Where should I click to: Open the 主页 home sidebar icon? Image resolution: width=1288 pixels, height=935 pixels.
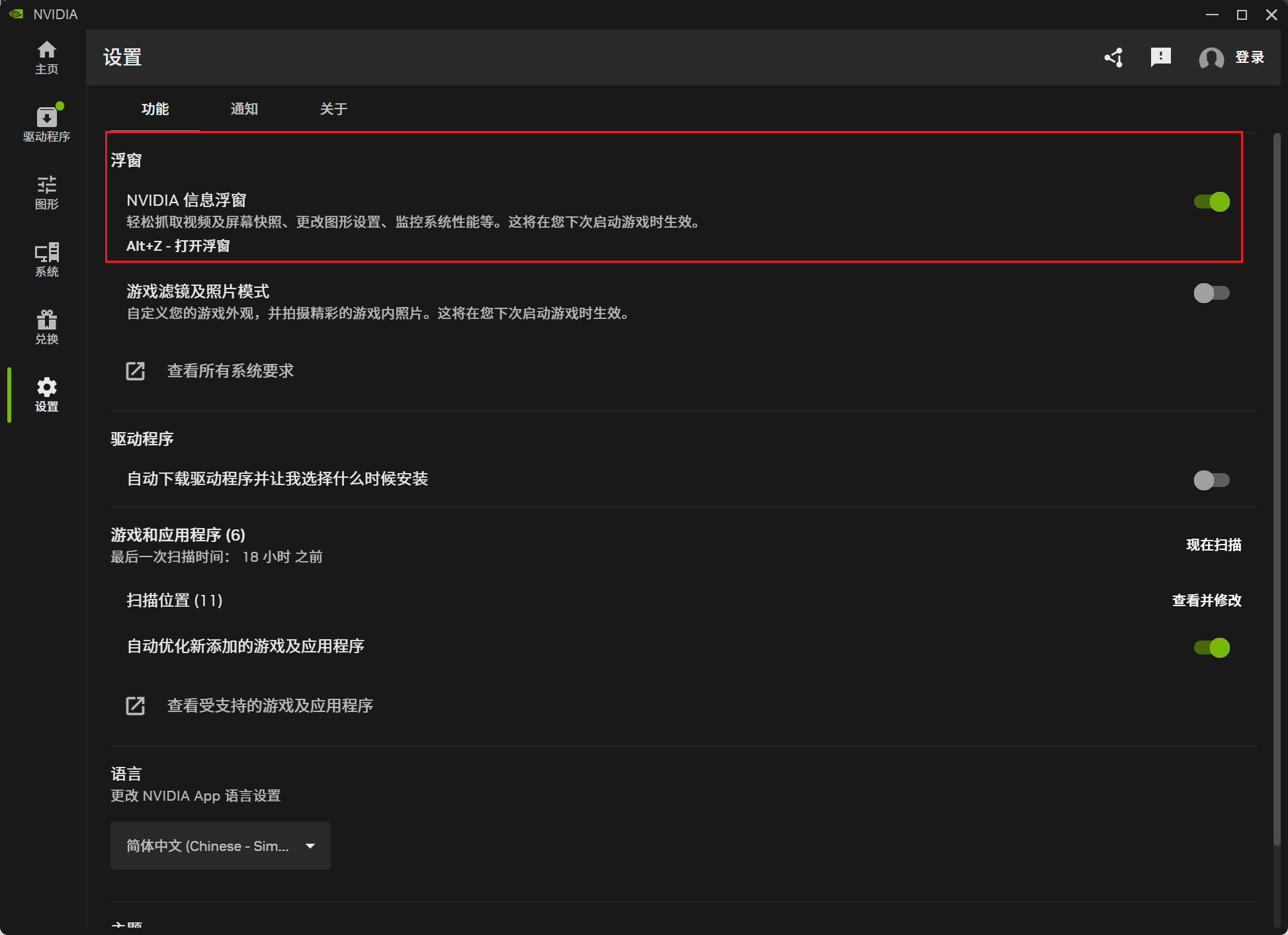(46, 58)
